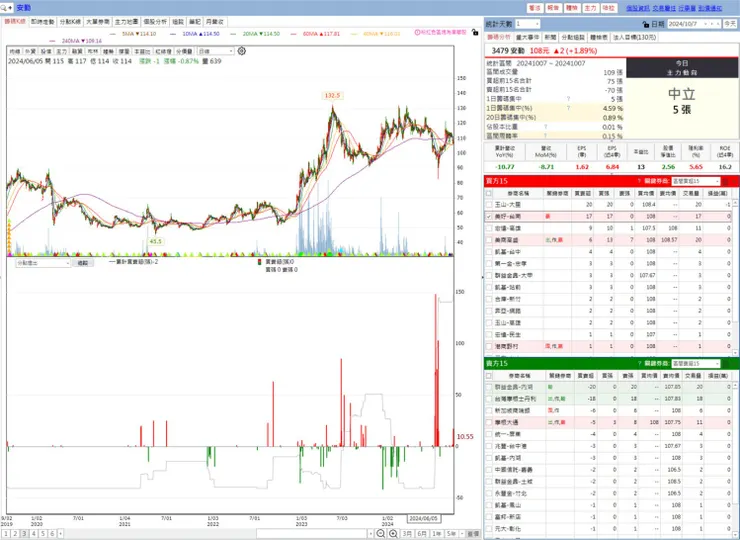The width and height of the screenshot is (740, 540).
Task: Switch to the 月營收 tab
Action: click(x=215, y=22)
